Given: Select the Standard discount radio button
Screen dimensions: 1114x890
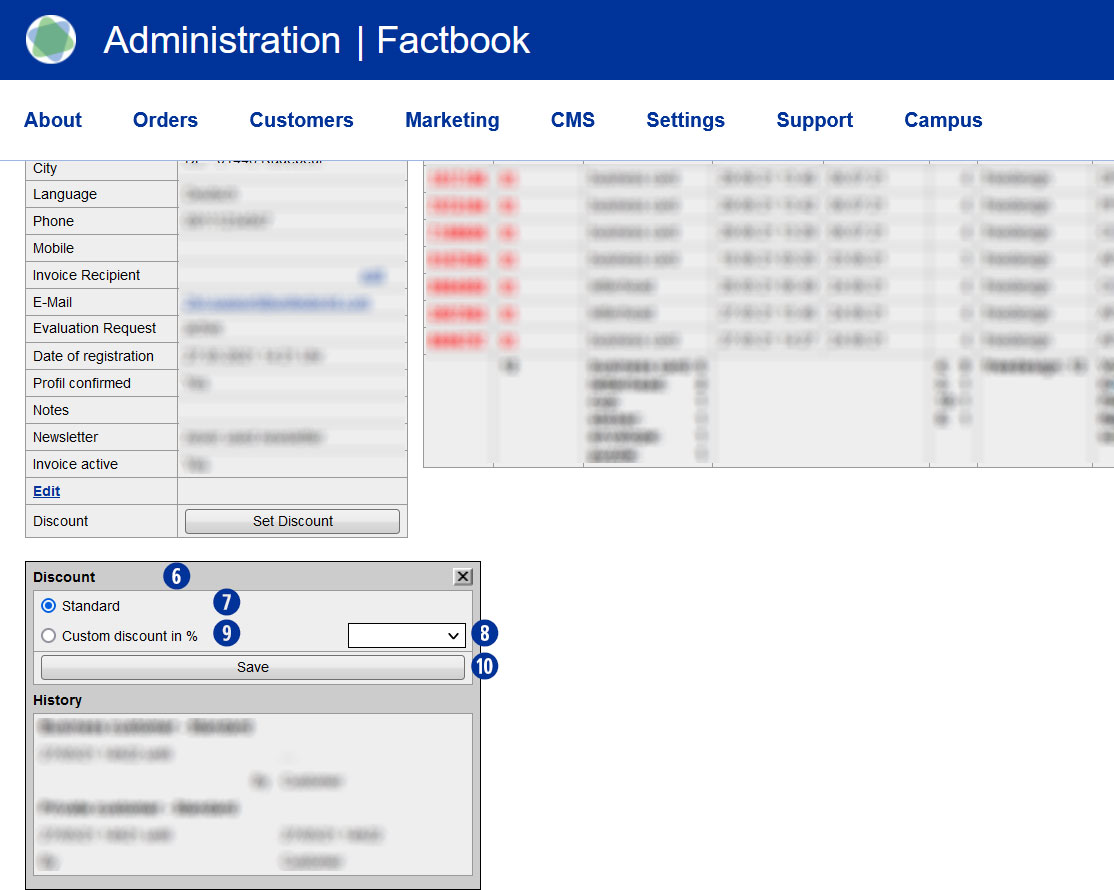Looking at the screenshot, I should (x=49, y=606).
